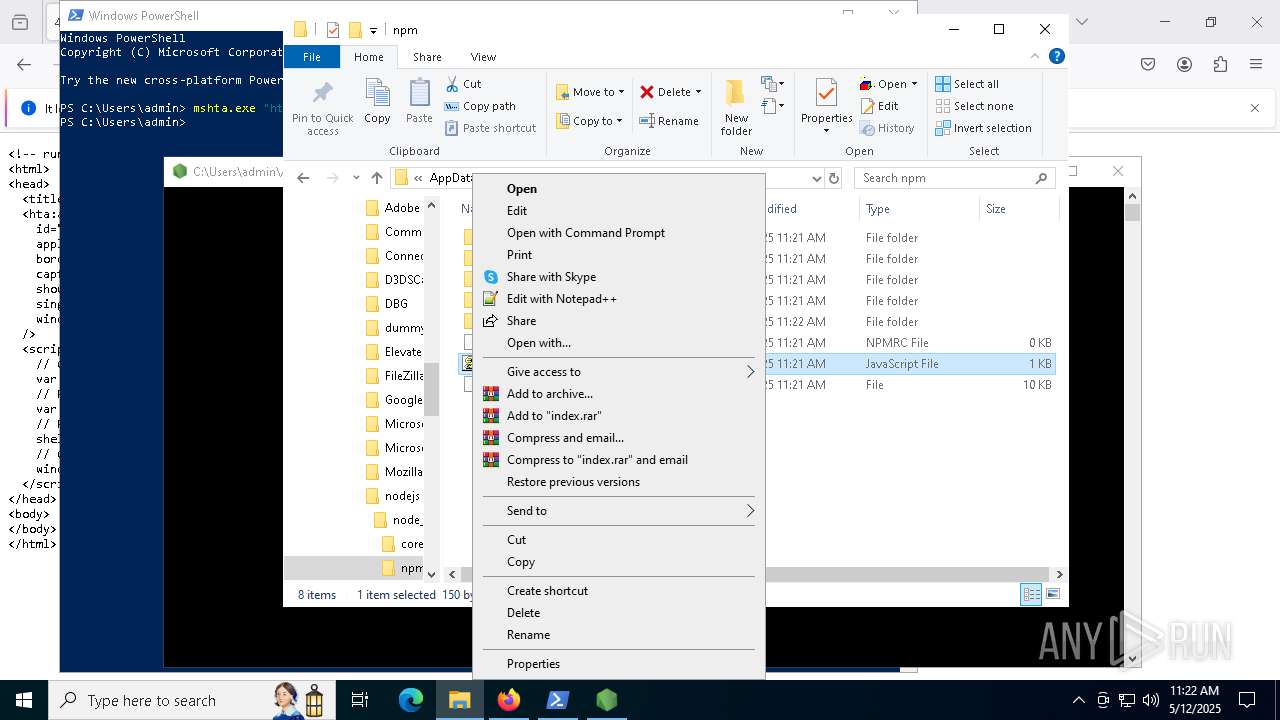Open the Move to dropdown
Screen dimensions: 1280x720
point(590,92)
